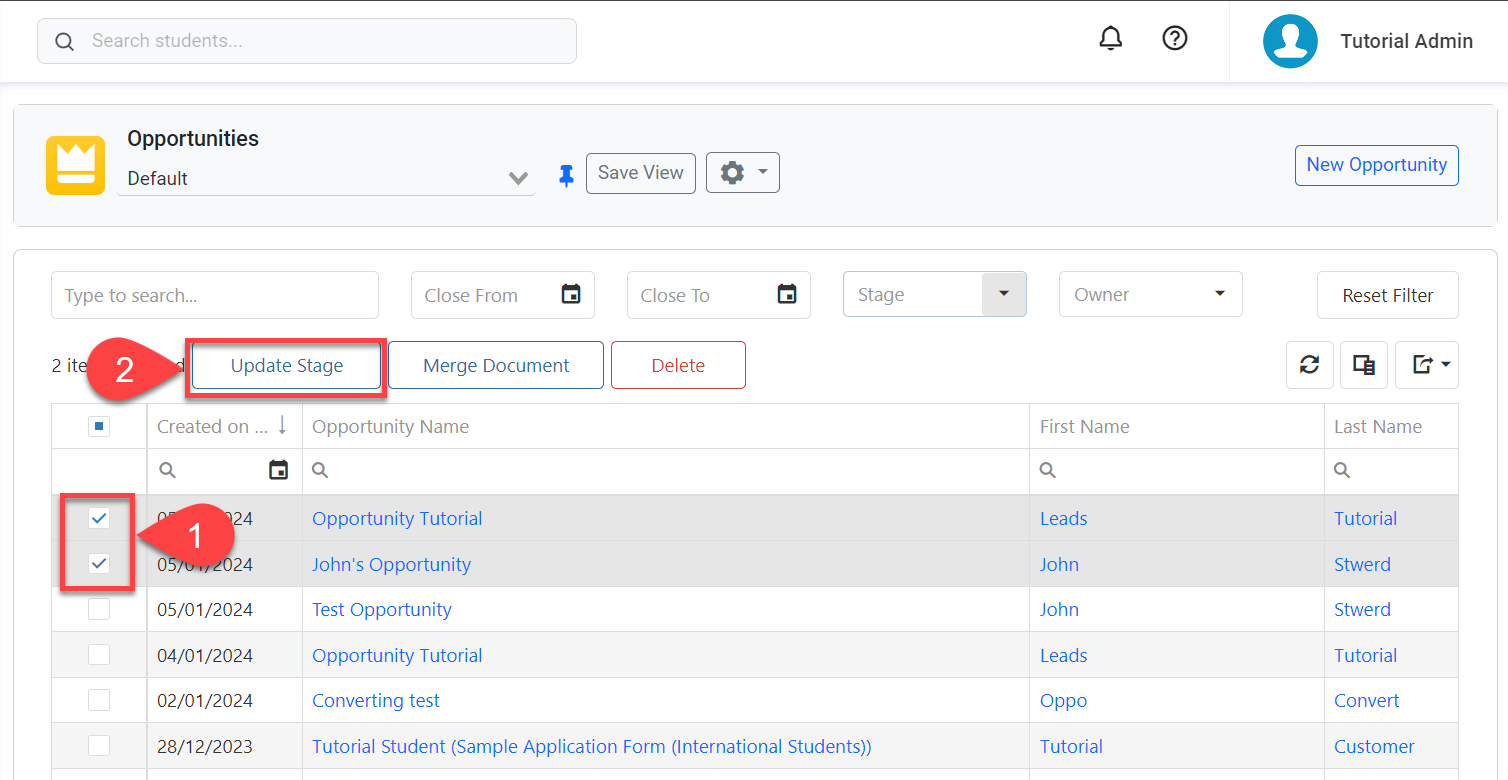The height and width of the screenshot is (780, 1508).
Task: Check the Test Opportunity row checkbox
Action: tap(99, 609)
